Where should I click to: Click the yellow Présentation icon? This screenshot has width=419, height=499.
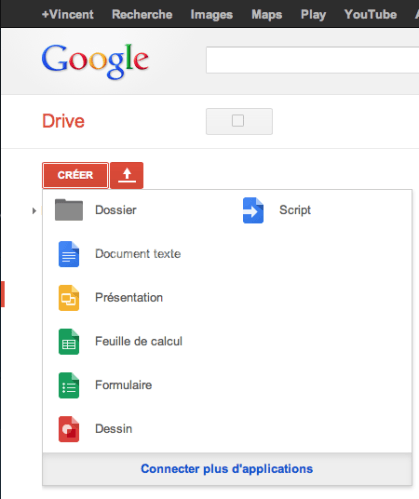click(69, 298)
